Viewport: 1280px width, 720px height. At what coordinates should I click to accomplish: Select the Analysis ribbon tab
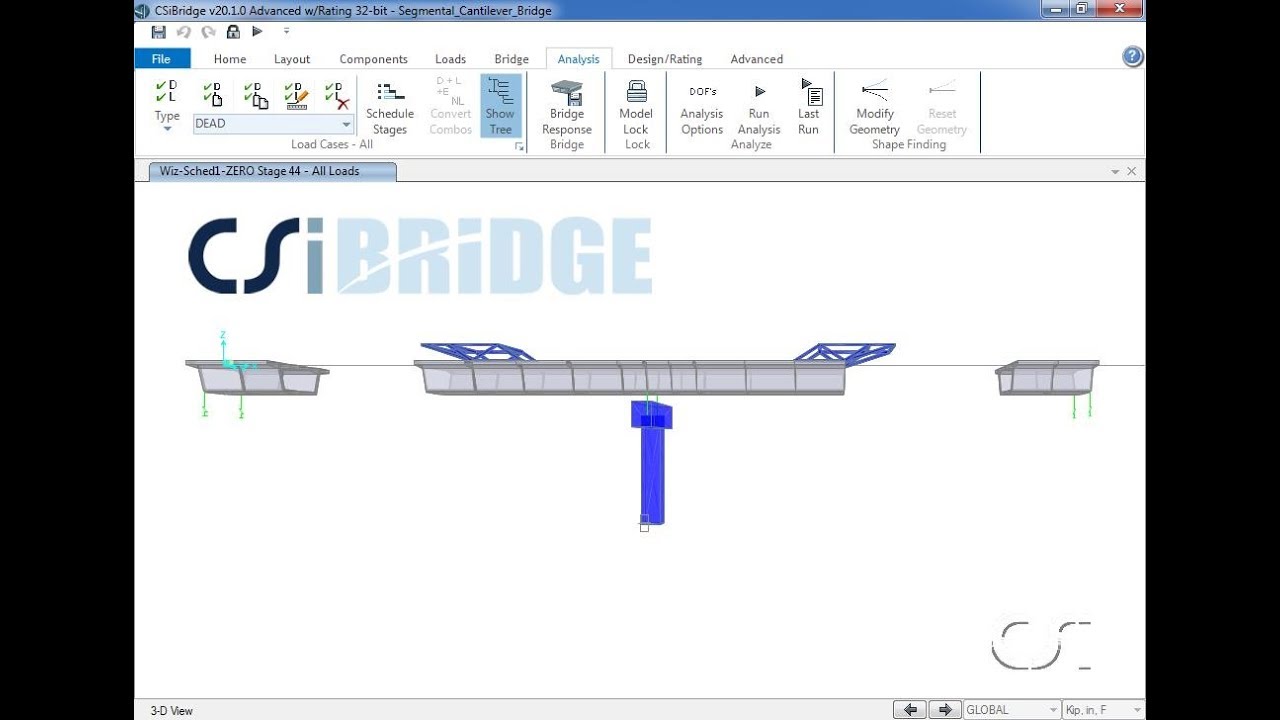(x=579, y=59)
